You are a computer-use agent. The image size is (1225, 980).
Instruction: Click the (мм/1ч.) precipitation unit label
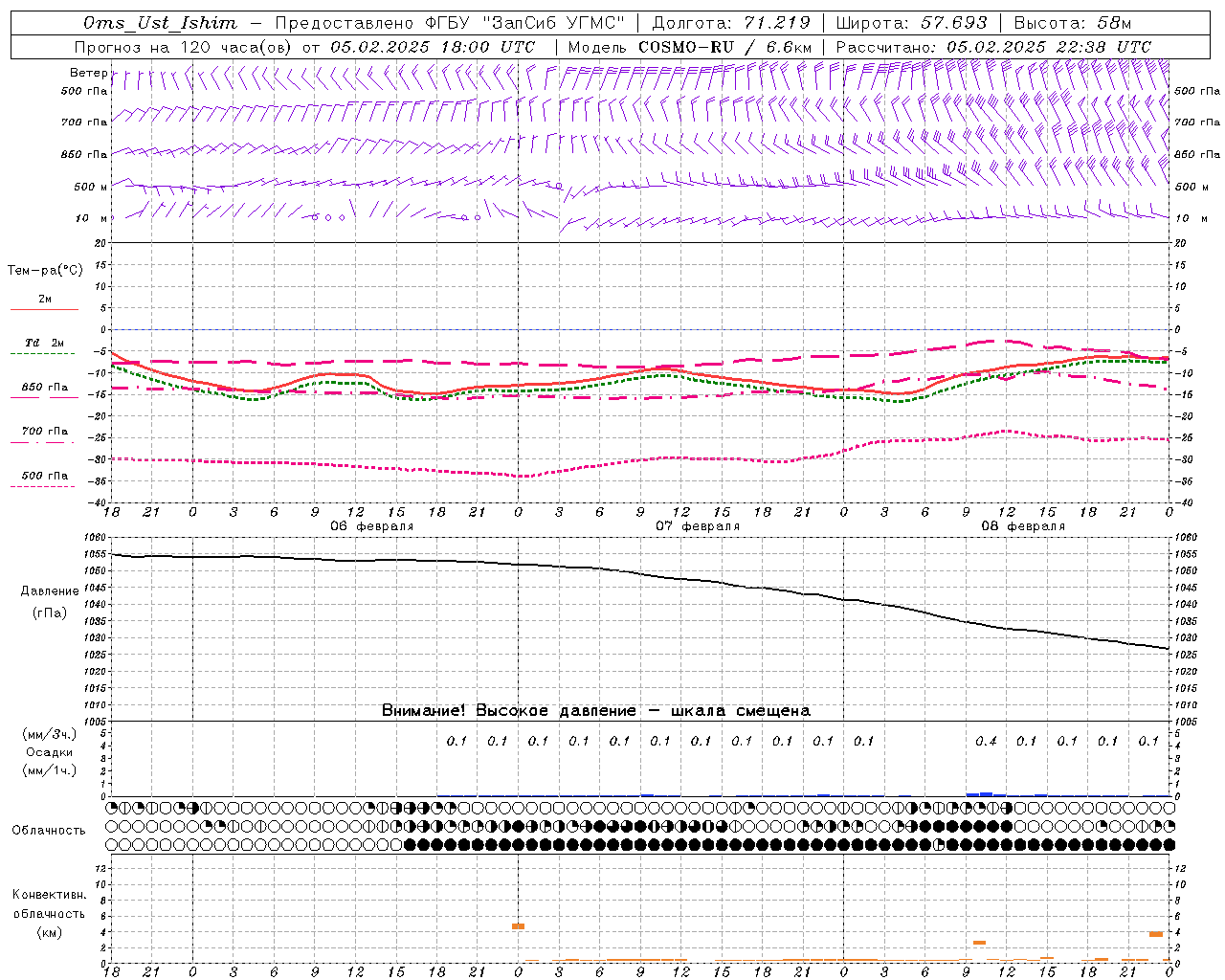pos(49,770)
